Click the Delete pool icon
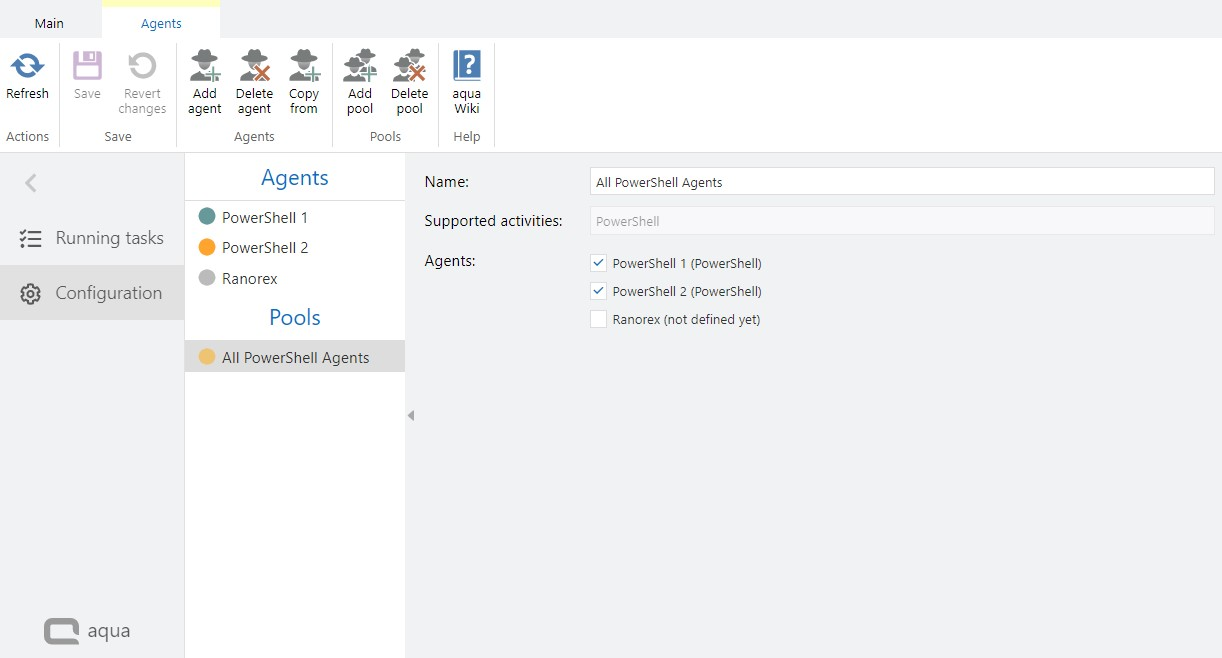This screenshot has width=1222, height=658. coord(409,67)
